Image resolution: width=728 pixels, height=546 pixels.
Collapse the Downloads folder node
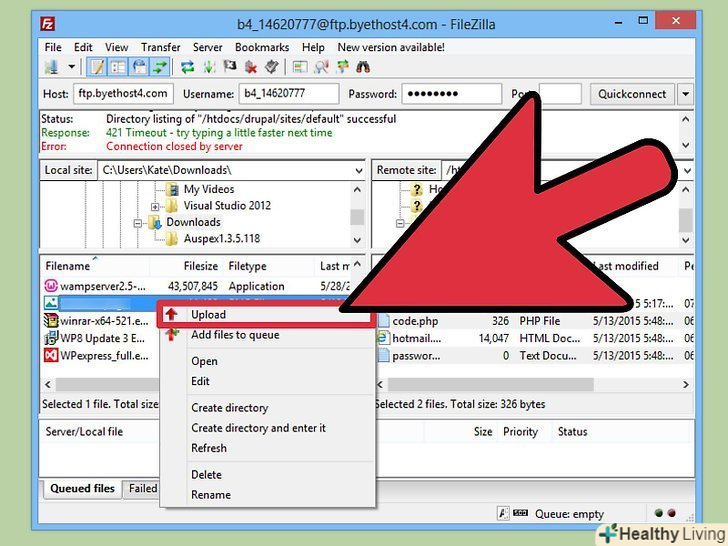pos(137,223)
